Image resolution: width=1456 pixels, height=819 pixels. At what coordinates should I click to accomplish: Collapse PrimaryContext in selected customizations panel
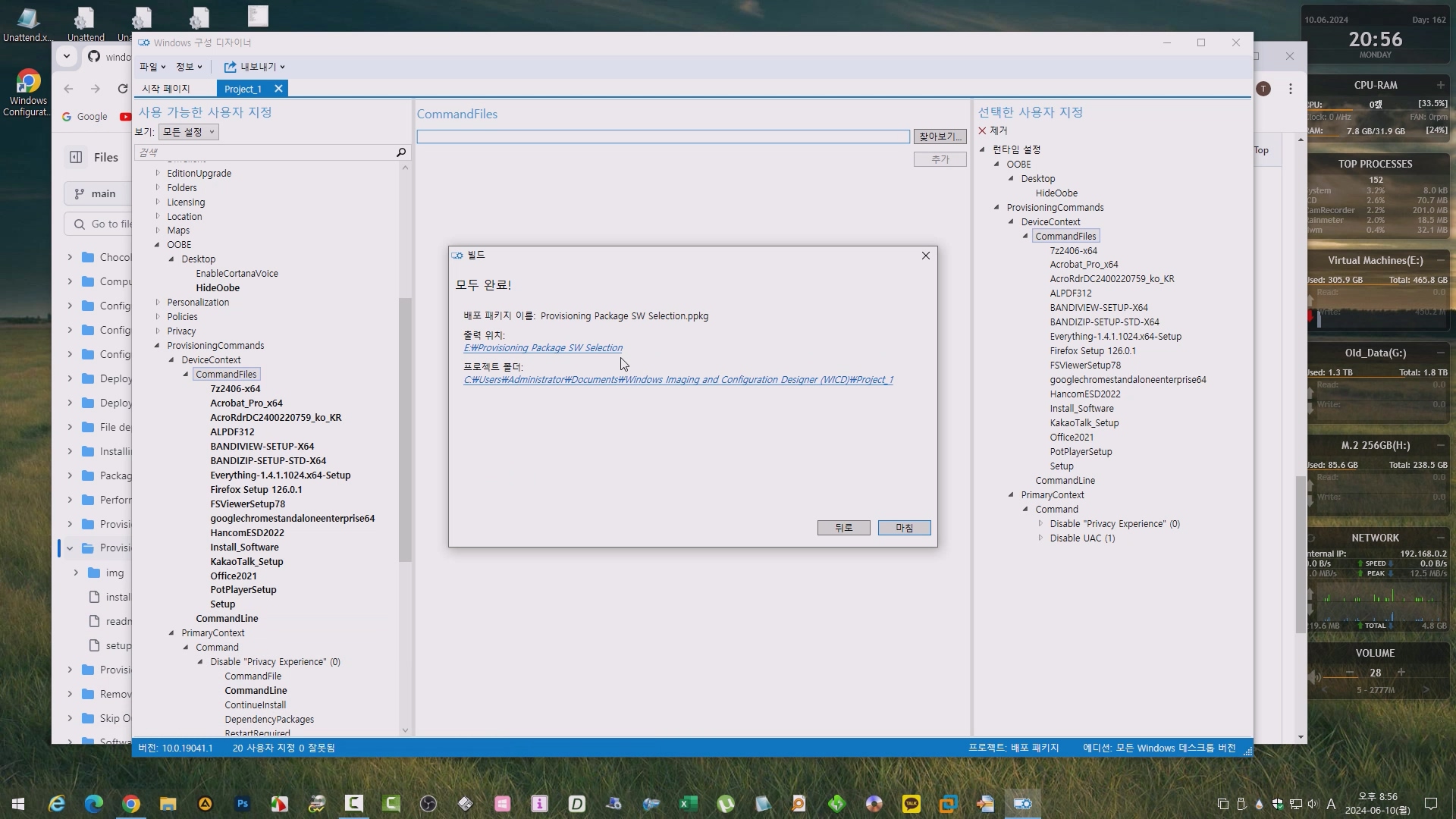pos(1011,495)
